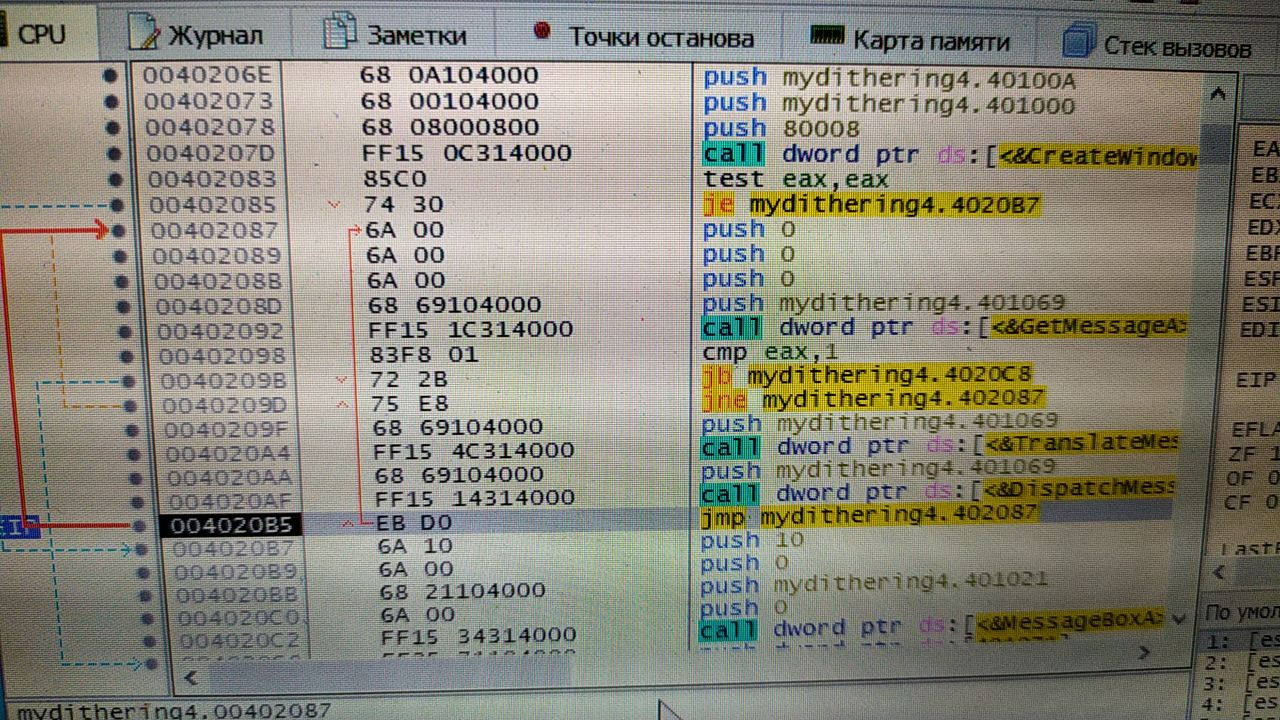Select bytes 85C0
Viewport: 1280px width, 720px height.
[395, 179]
